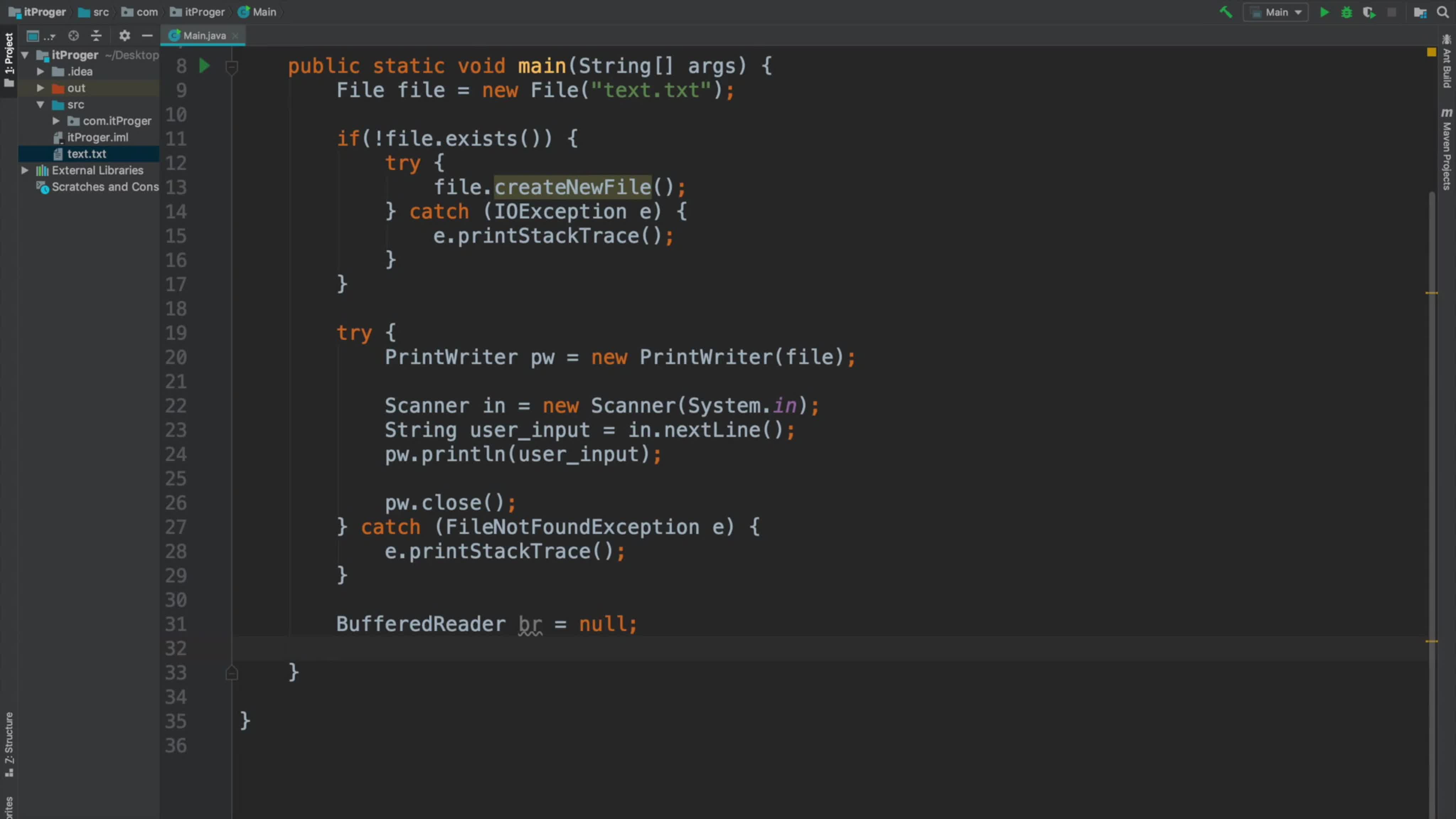The width and height of the screenshot is (1456, 819).
Task: Start debugging with the bug icon
Action: pos(1347,12)
